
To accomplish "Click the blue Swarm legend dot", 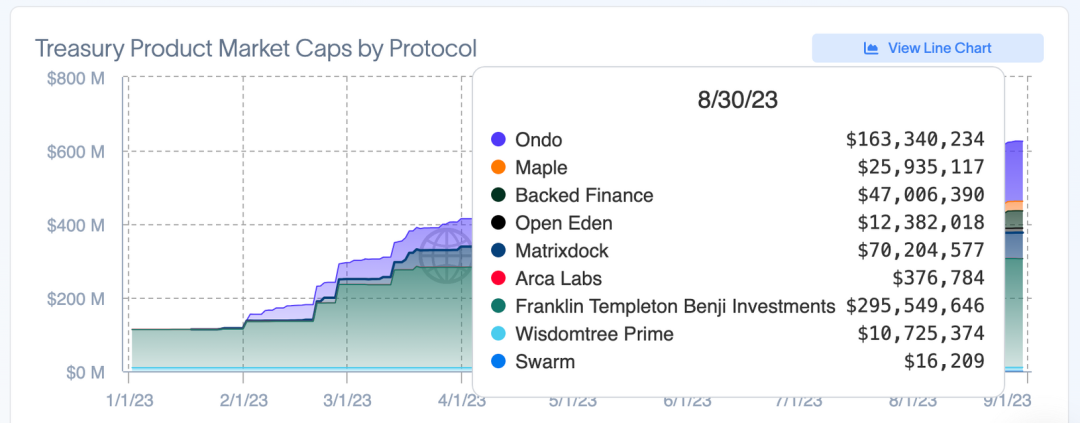I will pos(498,362).
